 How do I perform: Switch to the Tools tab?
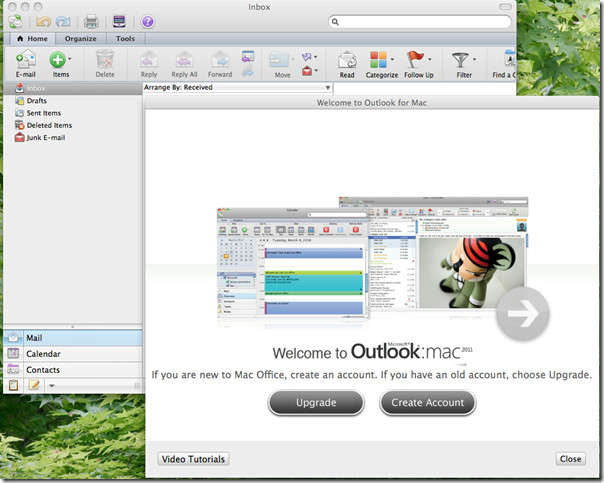click(x=125, y=39)
